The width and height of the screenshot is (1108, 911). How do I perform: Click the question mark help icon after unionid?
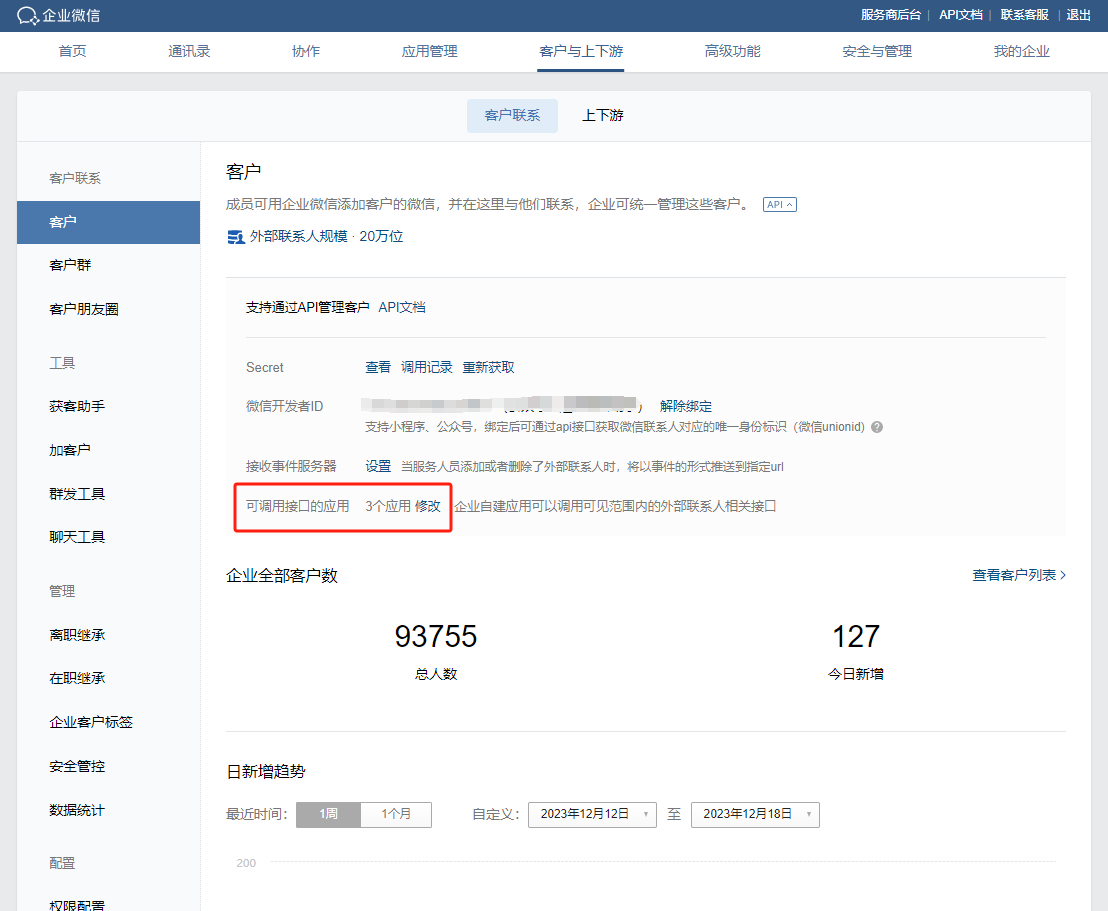tap(877, 427)
